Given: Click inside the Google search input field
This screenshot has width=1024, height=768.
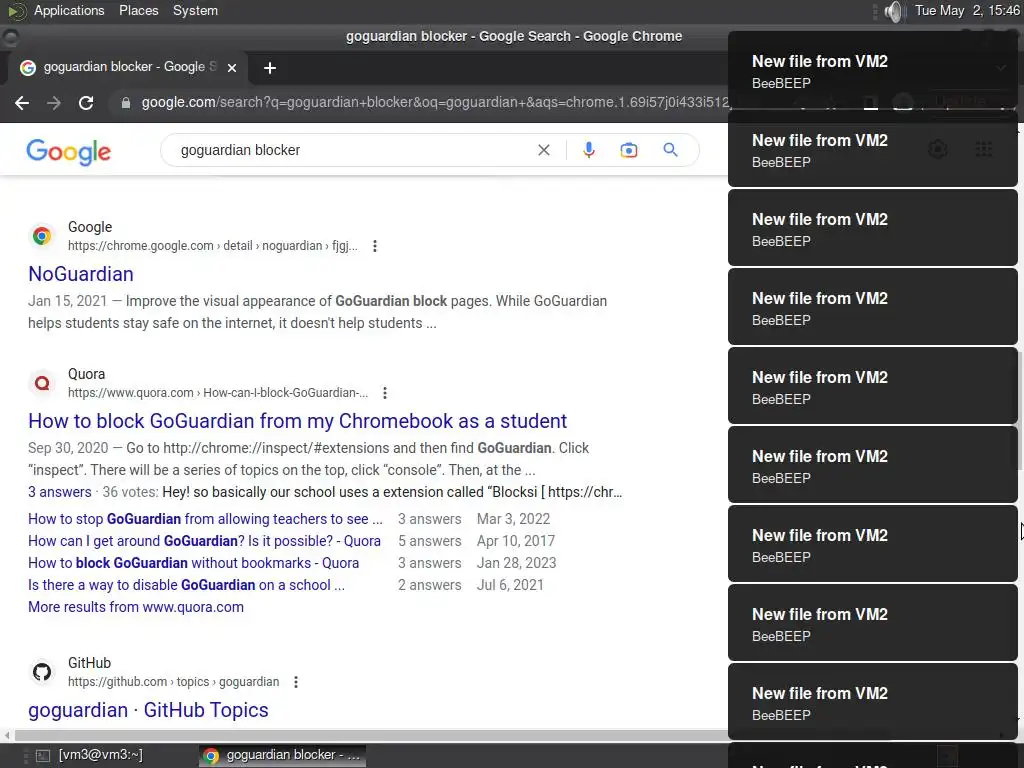Looking at the screenshot, I should tap(353, 150).
